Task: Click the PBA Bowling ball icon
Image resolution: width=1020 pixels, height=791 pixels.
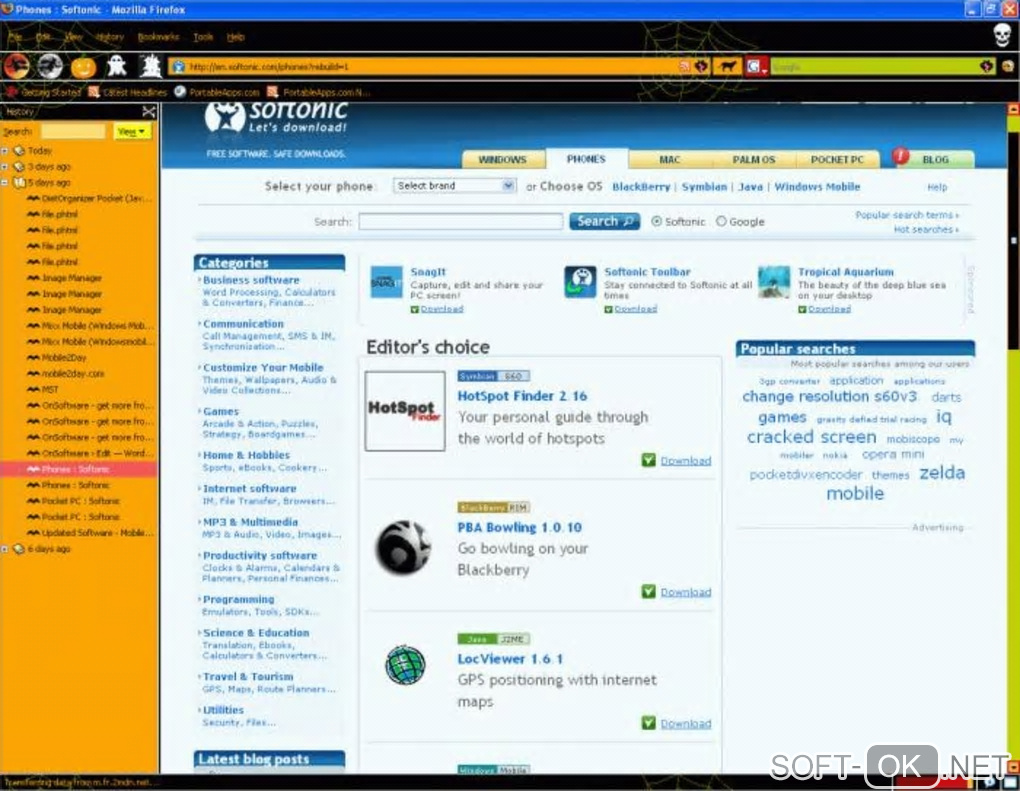Action: (x=403, y=548)
